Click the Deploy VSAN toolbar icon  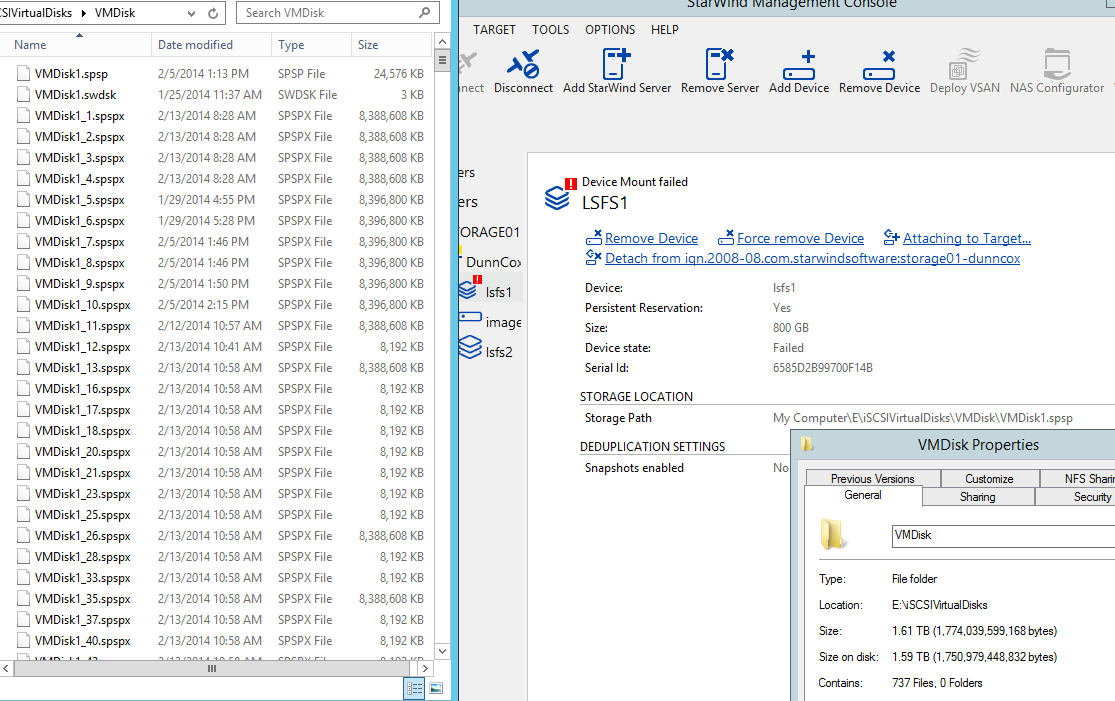964,64
